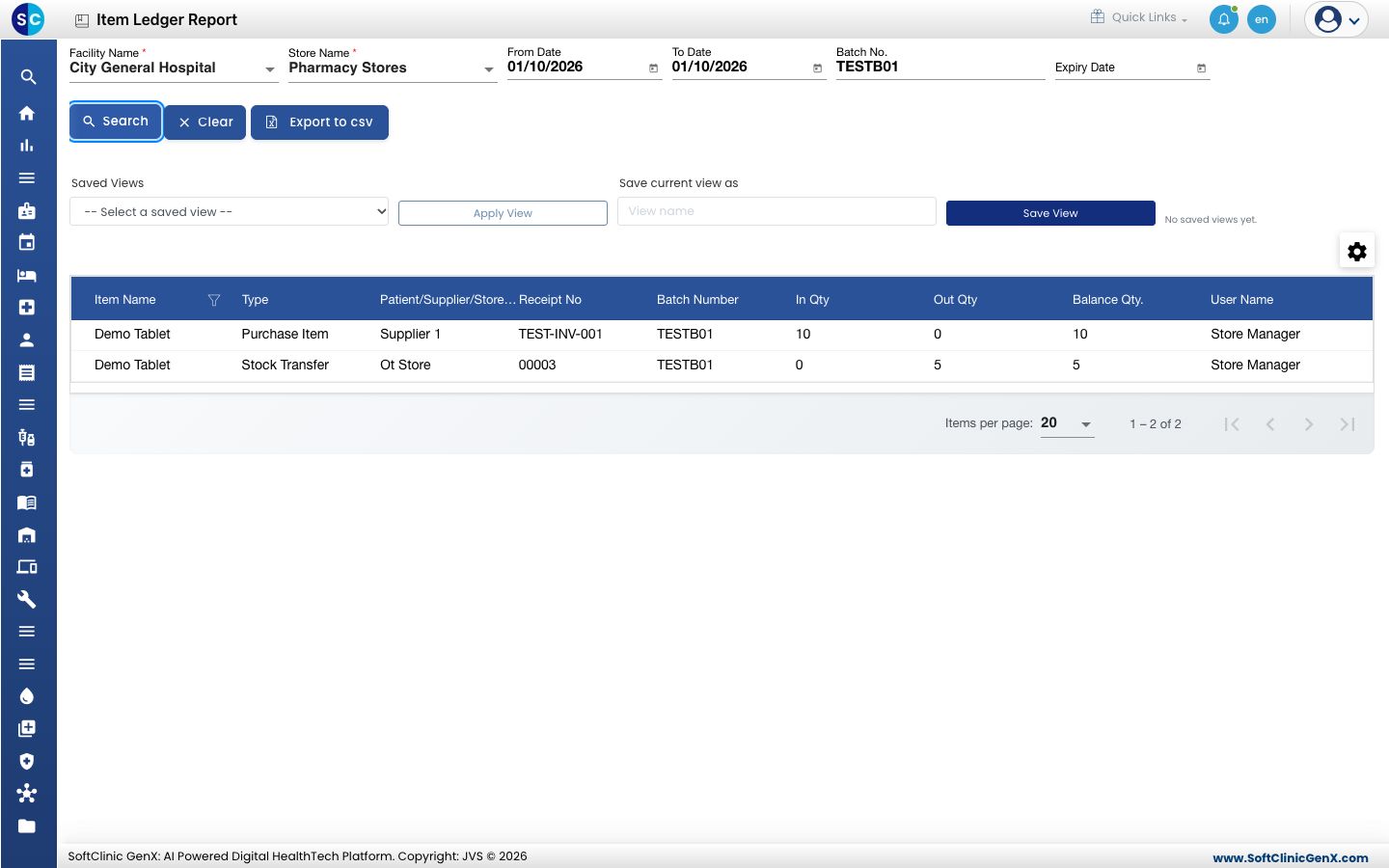
Task: Open the folder sidebar icon
Action: tap(27, 826)
